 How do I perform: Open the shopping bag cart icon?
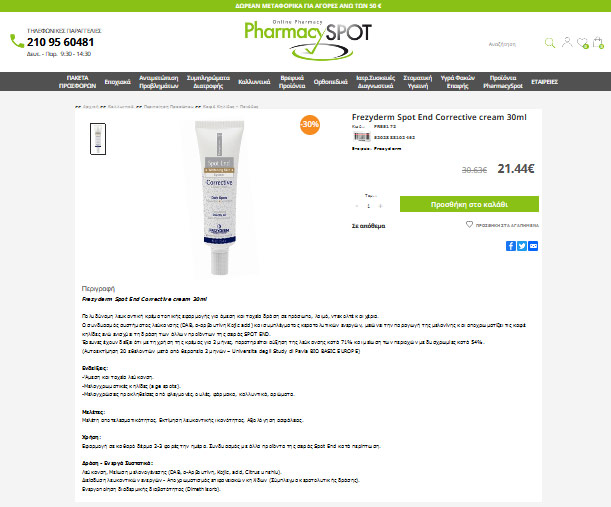click(x=598, y=42)
